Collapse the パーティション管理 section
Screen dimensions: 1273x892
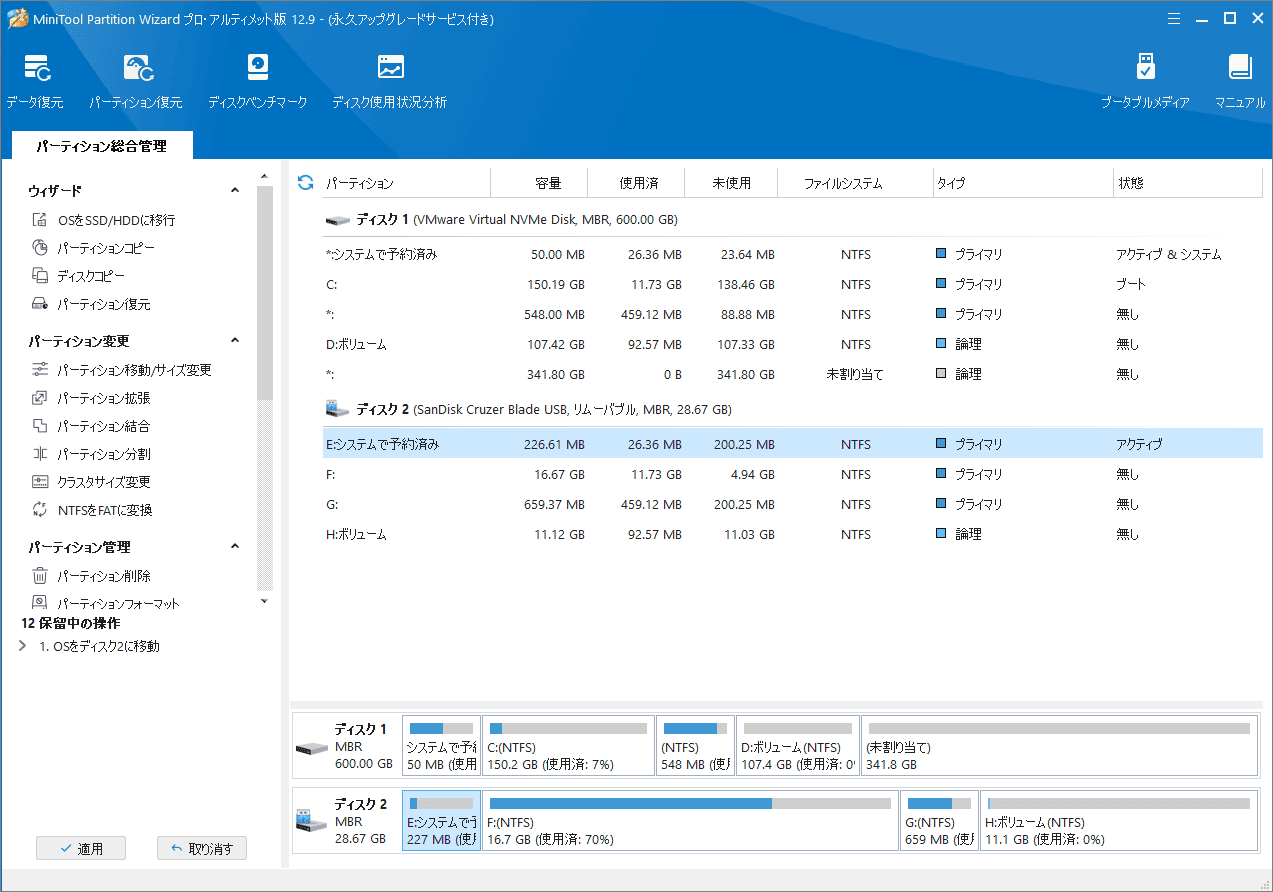(x=235, y=547)
